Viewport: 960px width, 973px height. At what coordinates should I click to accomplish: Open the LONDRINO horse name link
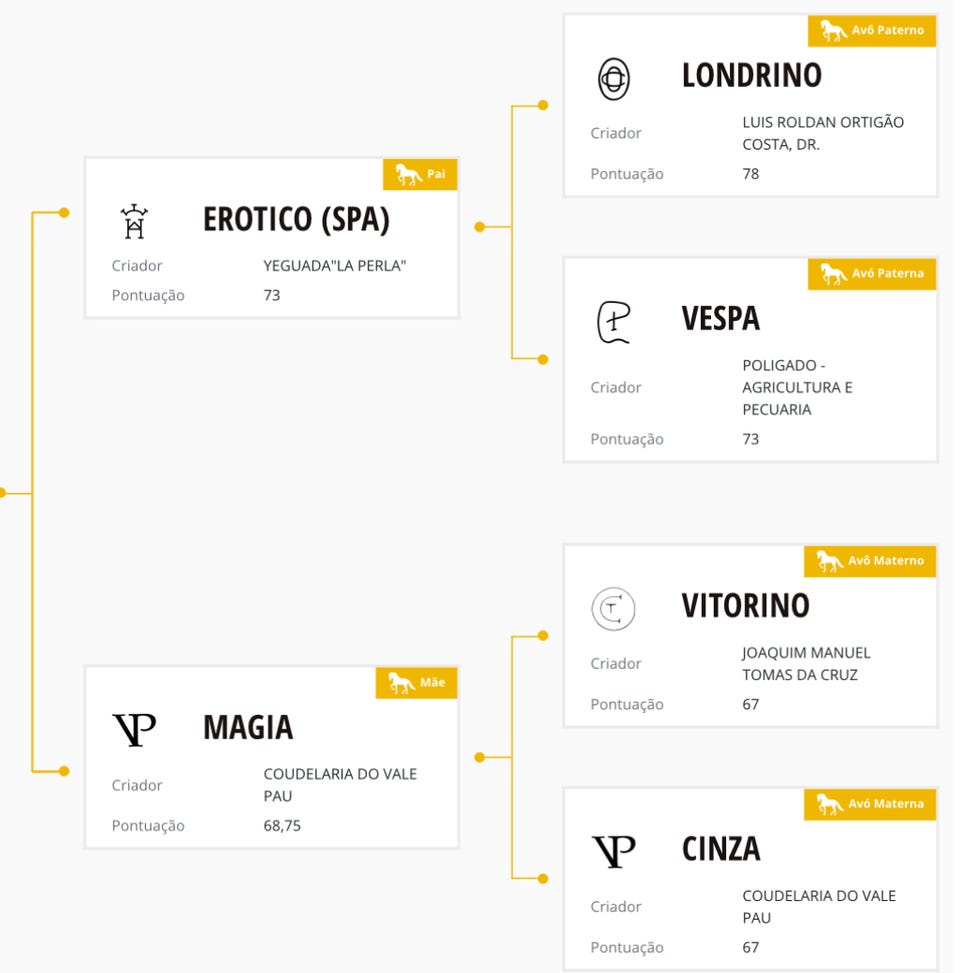tap(751, 76)
